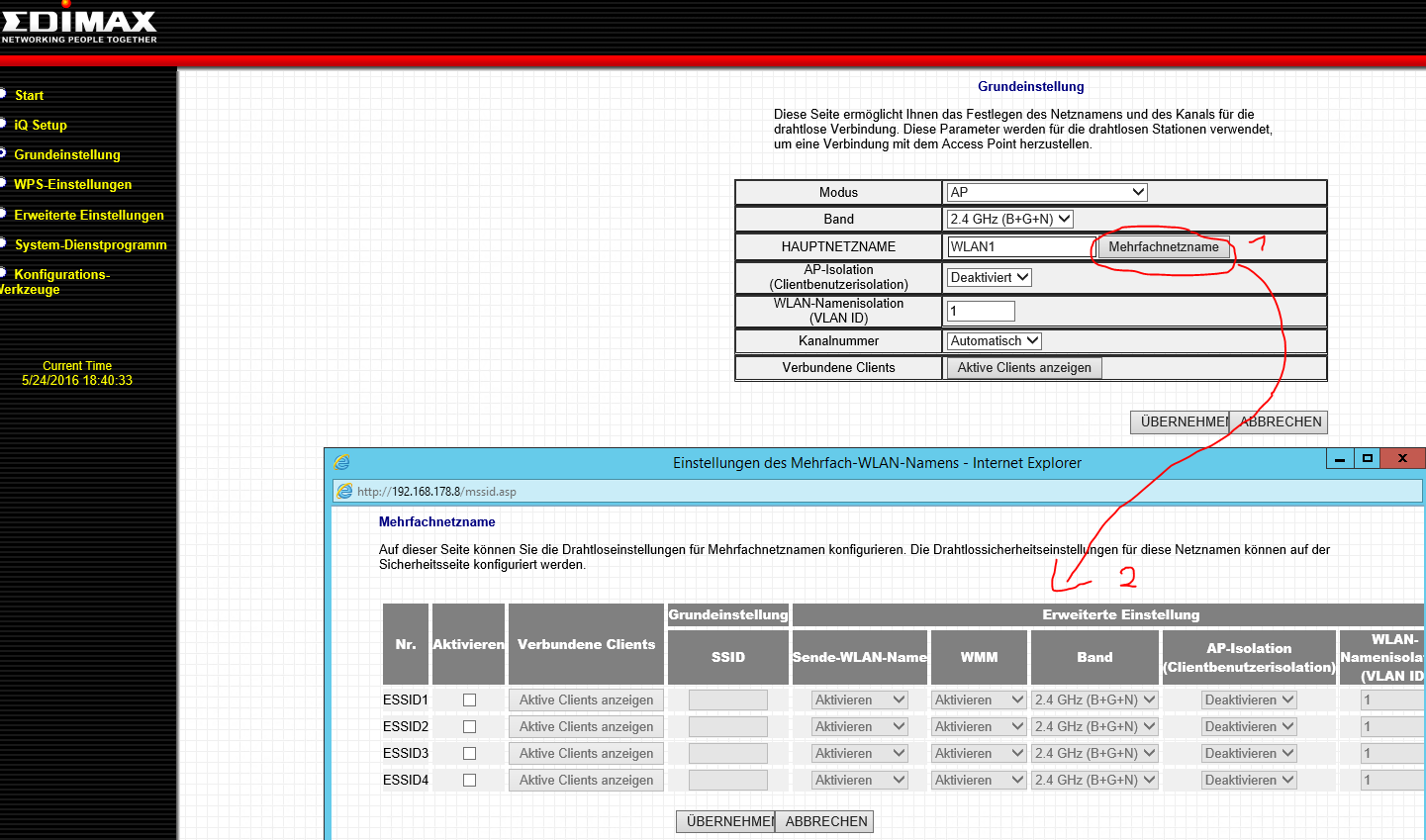Click the popup address bar URL
Image resolution: width=1426 pixels, height=840 pixels.
click(436, 491)
